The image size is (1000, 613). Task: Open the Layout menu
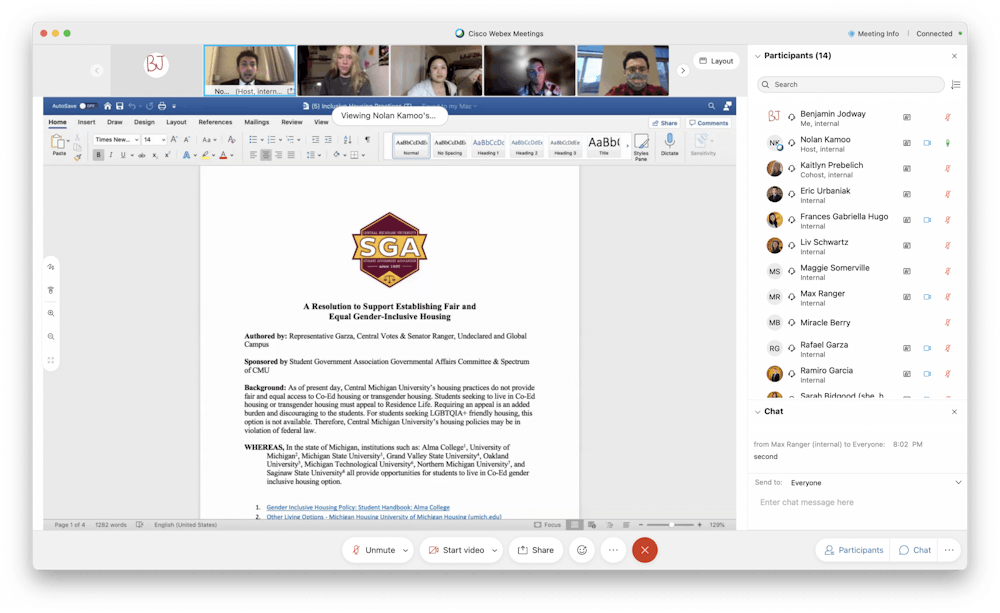[x=716, y=61]
